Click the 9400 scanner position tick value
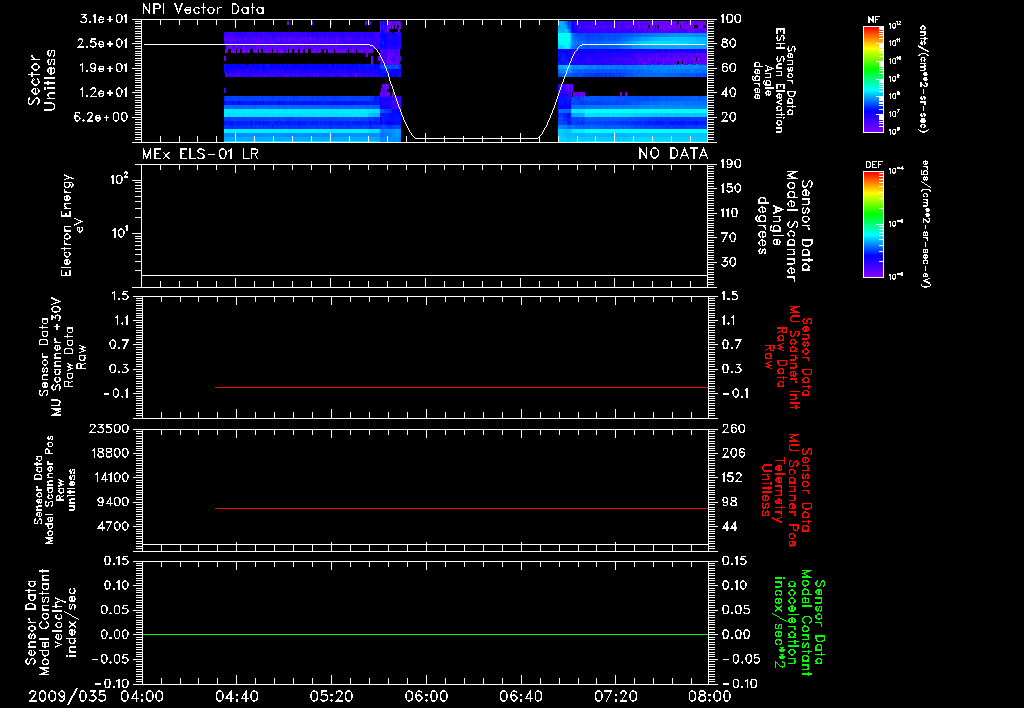 (114, 502)
